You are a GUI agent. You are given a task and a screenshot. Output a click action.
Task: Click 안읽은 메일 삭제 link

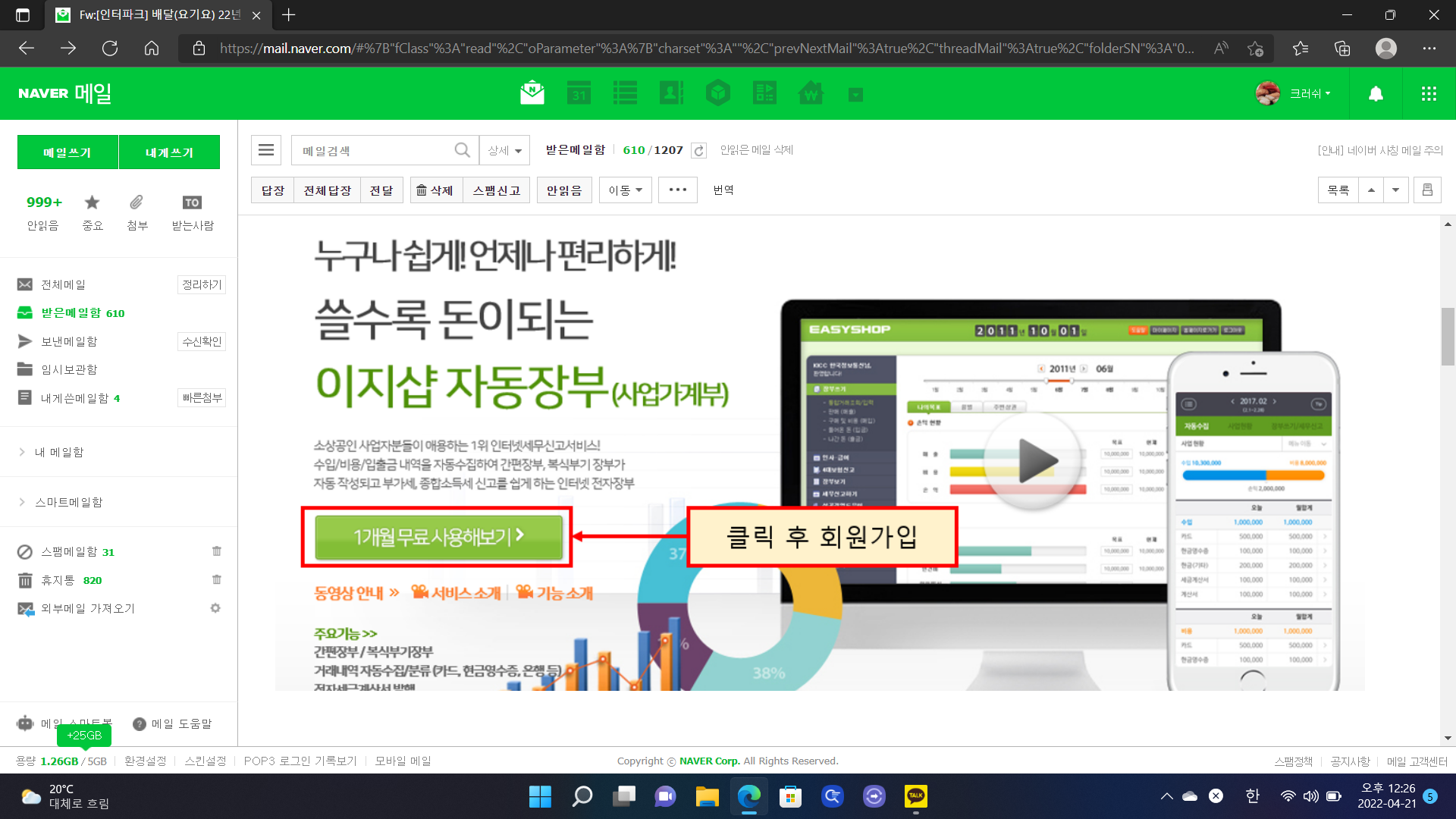click(757, 150)
